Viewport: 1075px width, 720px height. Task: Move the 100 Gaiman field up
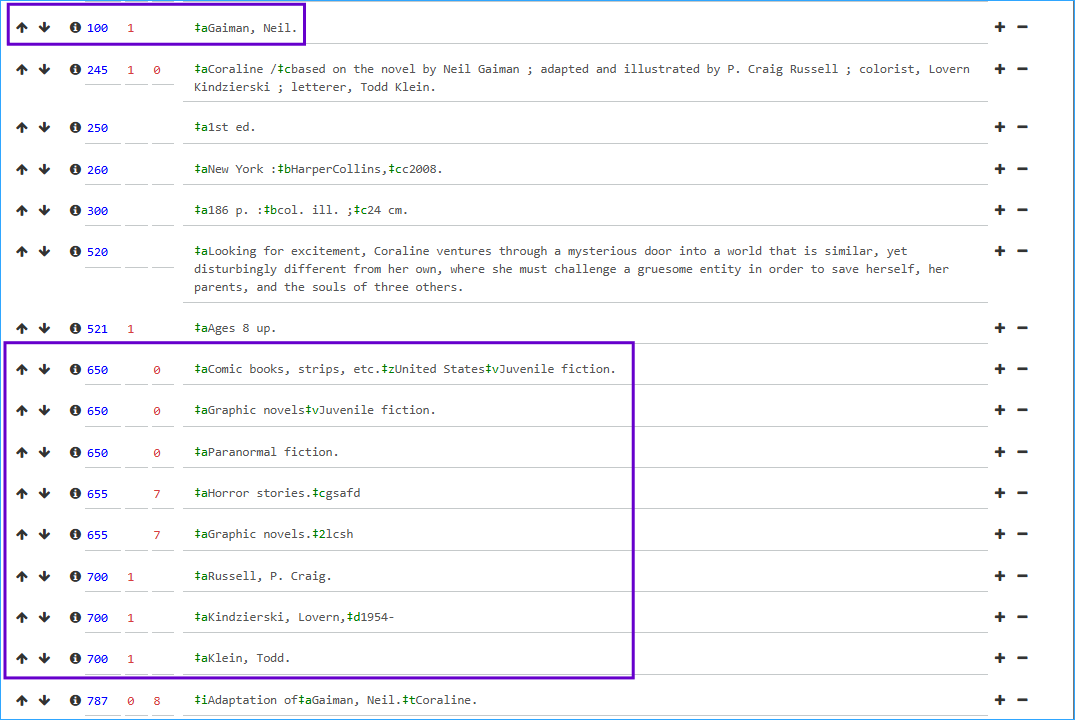pyautogui.click(x=21, y=28)
